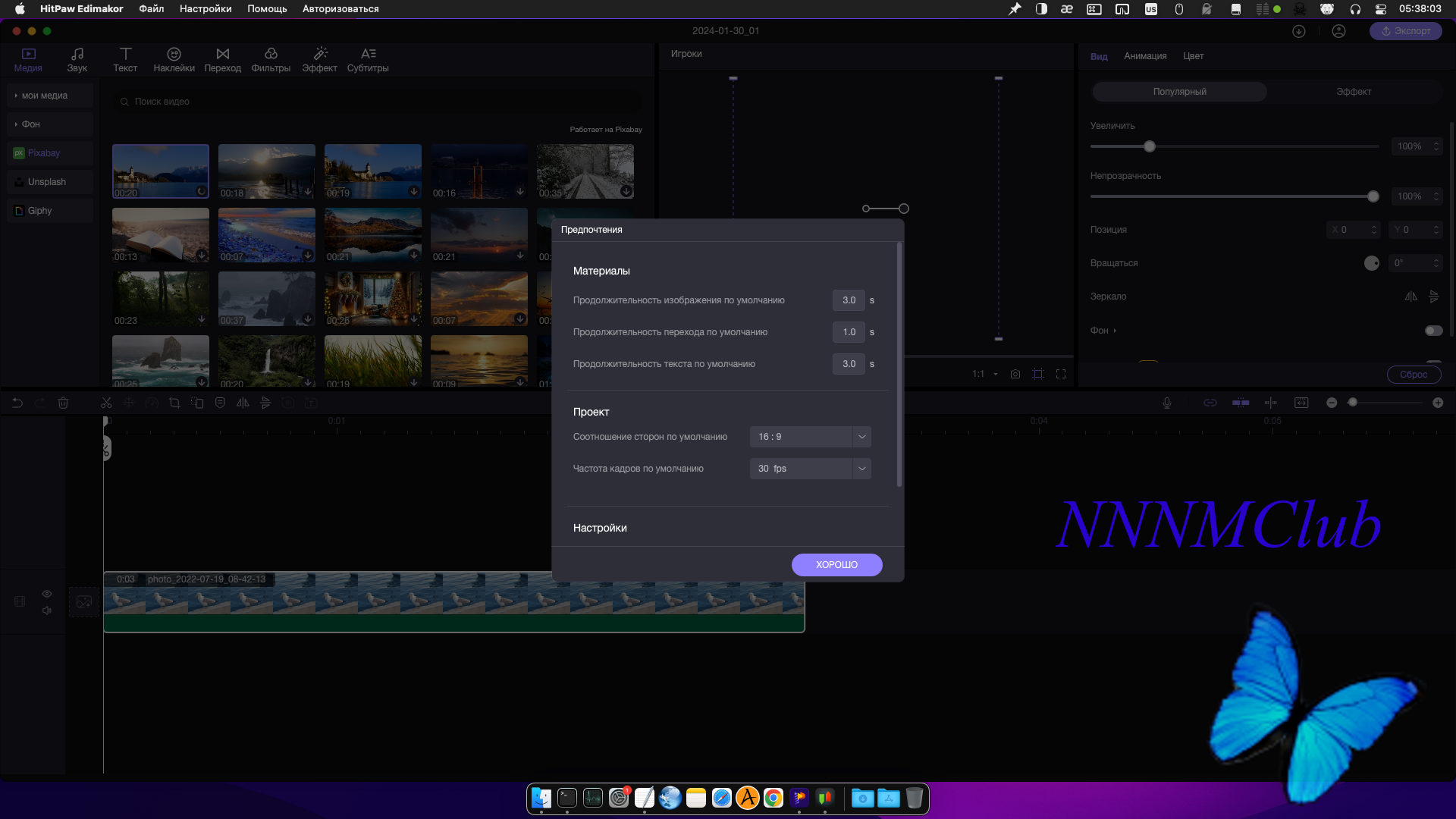The height and width of the screenshot is (819, 1456).
Task: Open the Stickers (Наклейки) panel icon
Action: (174, 55)
